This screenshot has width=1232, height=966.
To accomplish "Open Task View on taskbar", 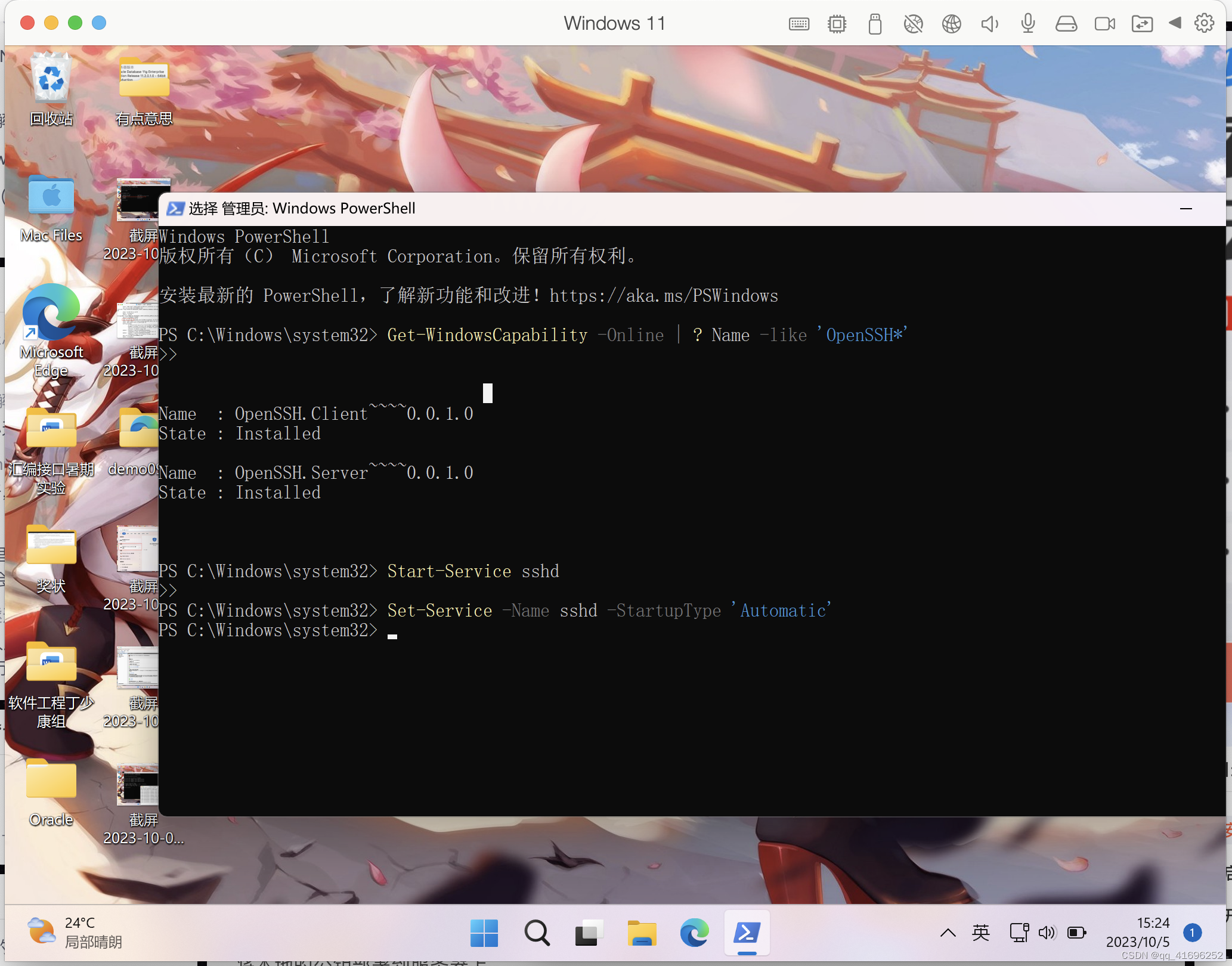I will [x=589, y=933].
